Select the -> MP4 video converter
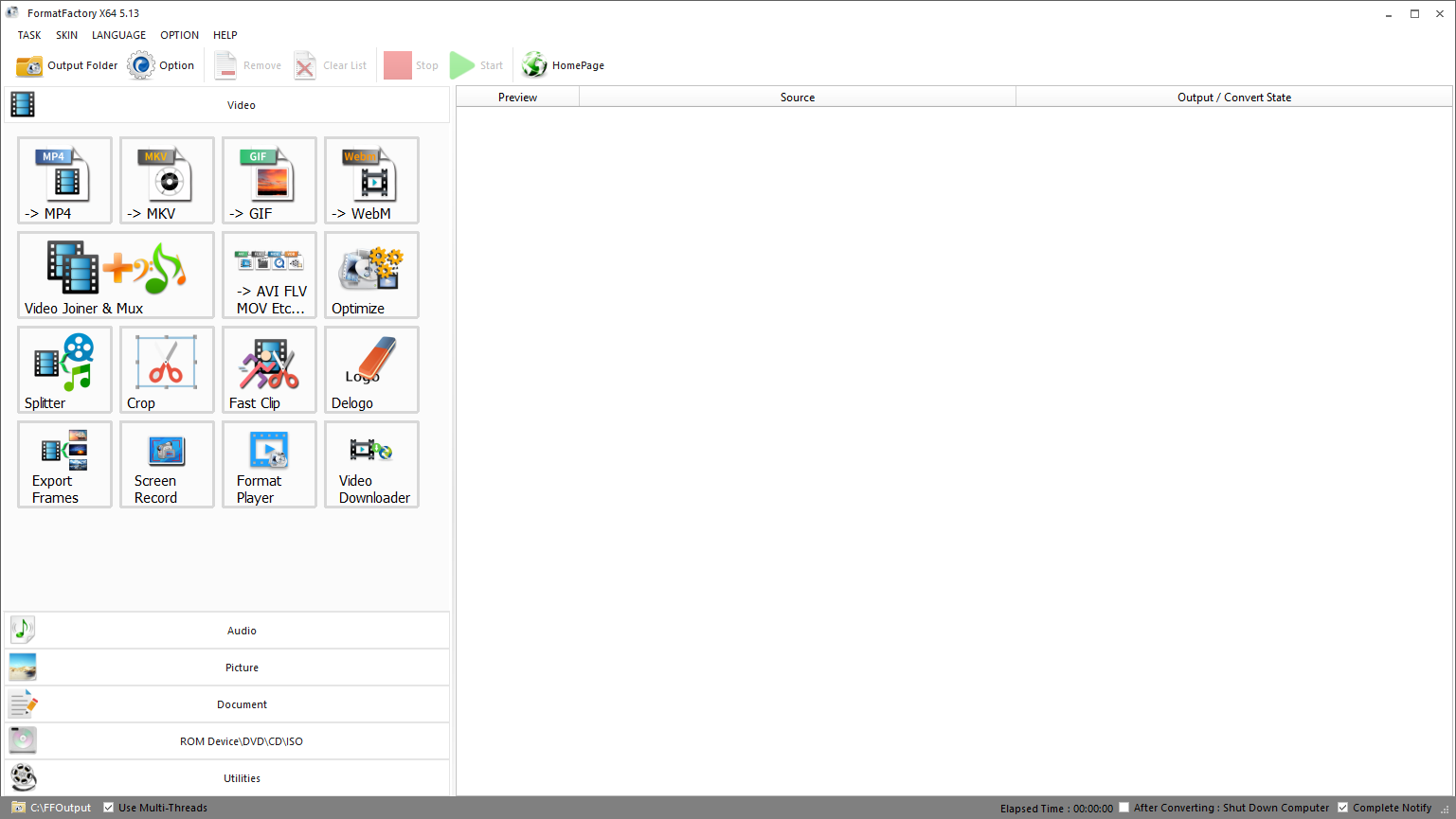The image size is (1456, 819). coord(64,180)
